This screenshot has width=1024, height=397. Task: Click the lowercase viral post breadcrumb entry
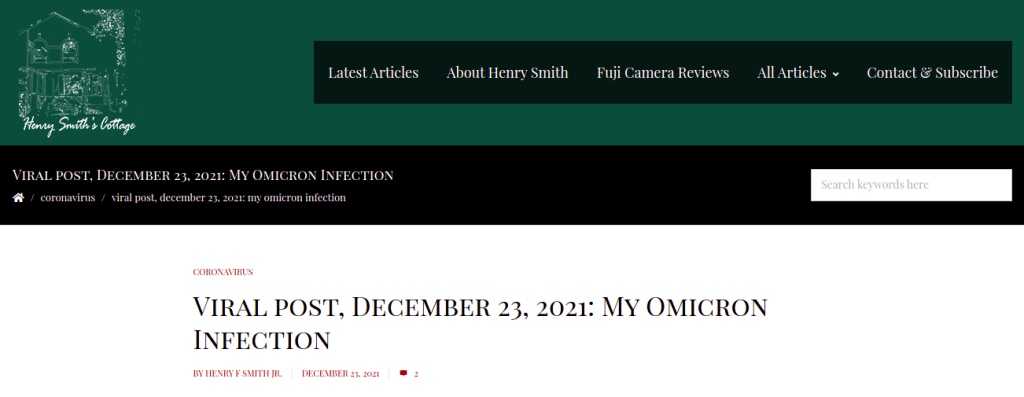pyautogui.click(x=229, y=197)
